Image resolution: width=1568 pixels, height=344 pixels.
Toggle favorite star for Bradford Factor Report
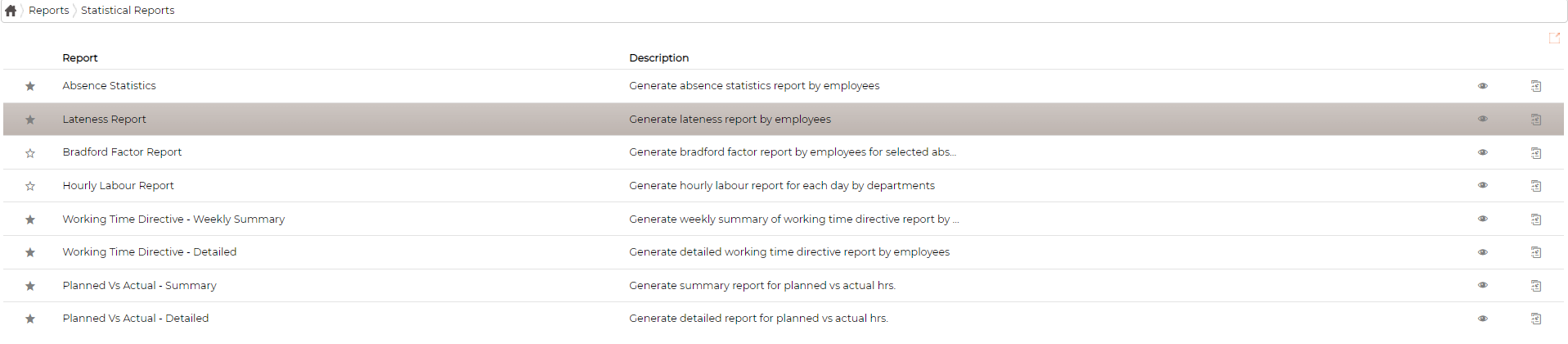click(x=30, y=153)
